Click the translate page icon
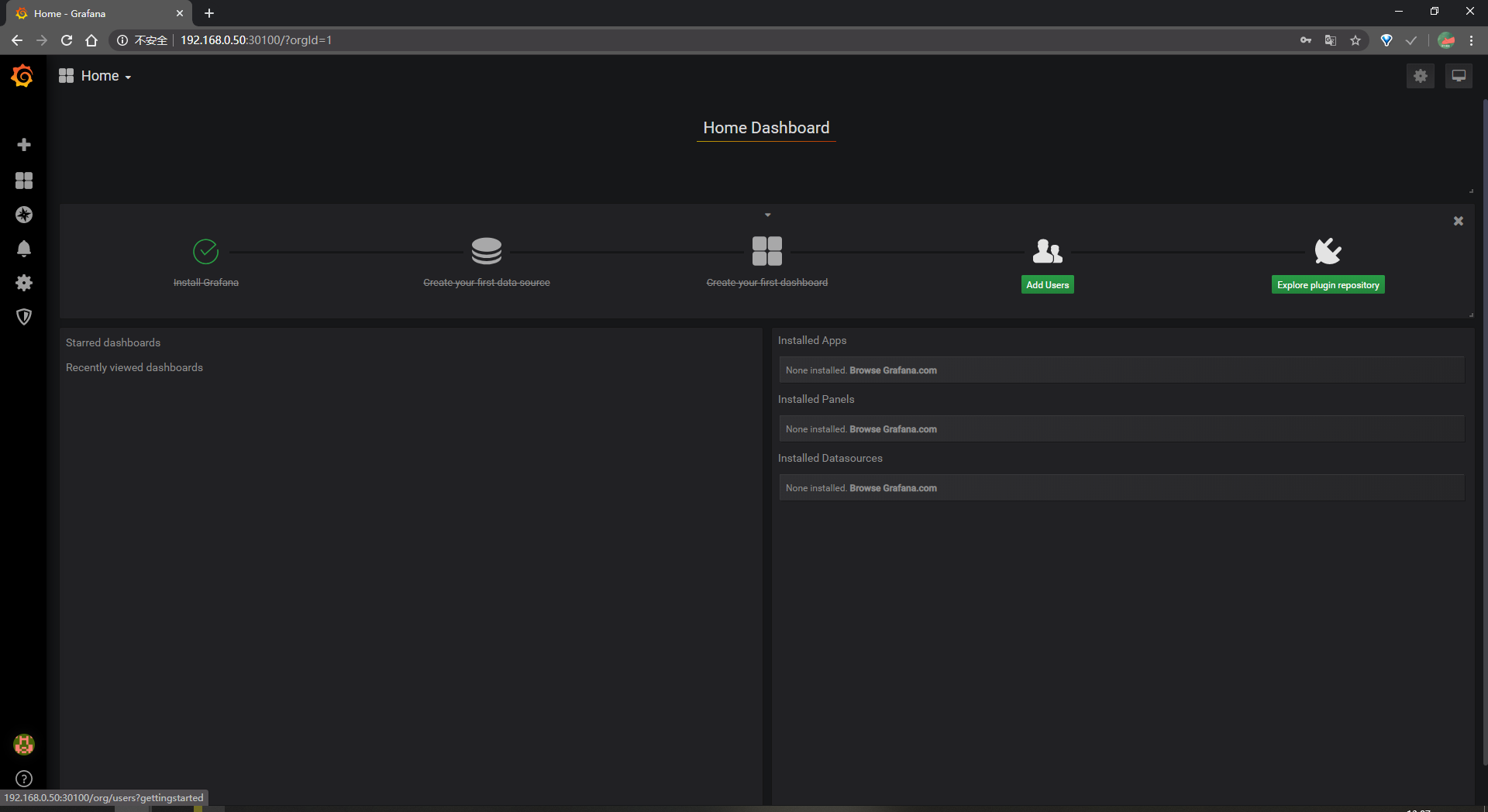This screenshot has width=1488, height=812. [x=1331, y=40]
